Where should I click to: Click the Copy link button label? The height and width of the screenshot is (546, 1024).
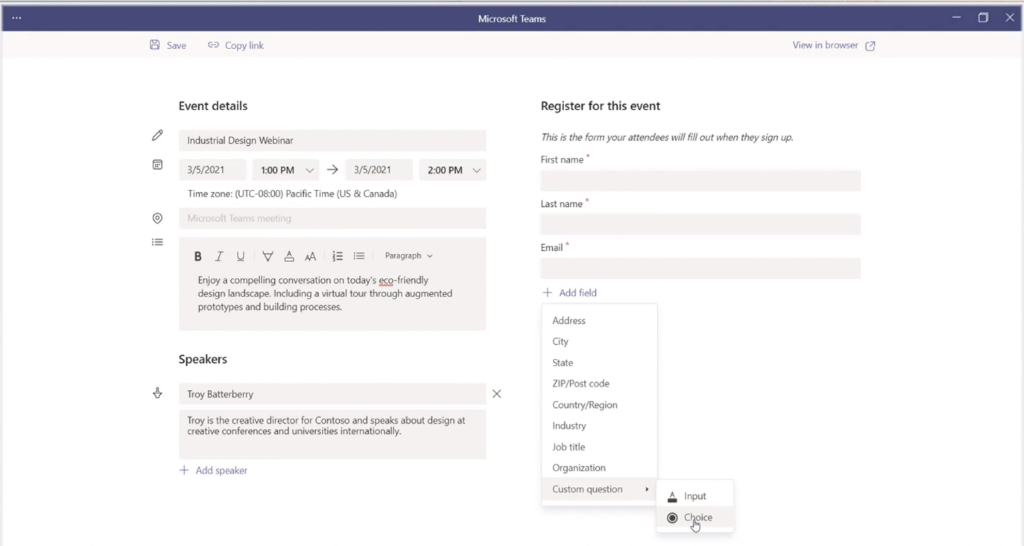[244, 46]
